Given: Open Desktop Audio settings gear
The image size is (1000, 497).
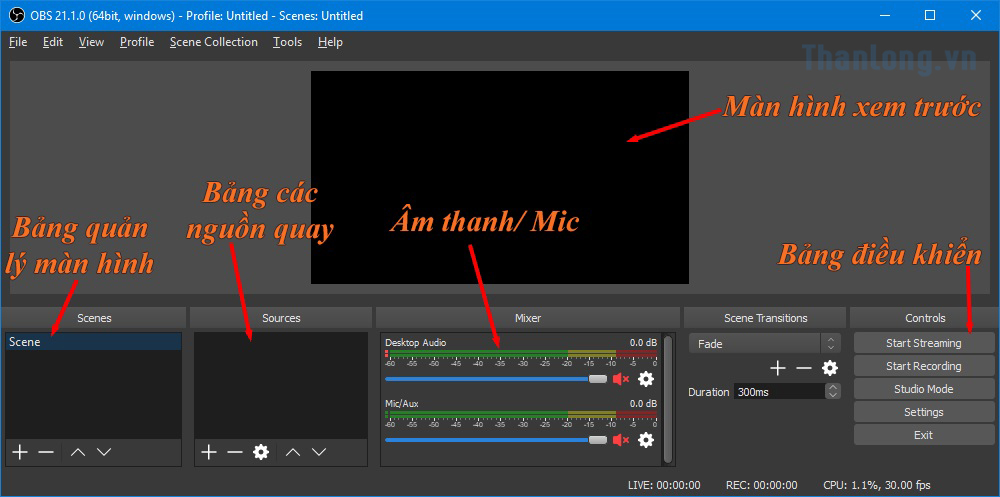Looking at the screenshot, I should pos(646,379).
